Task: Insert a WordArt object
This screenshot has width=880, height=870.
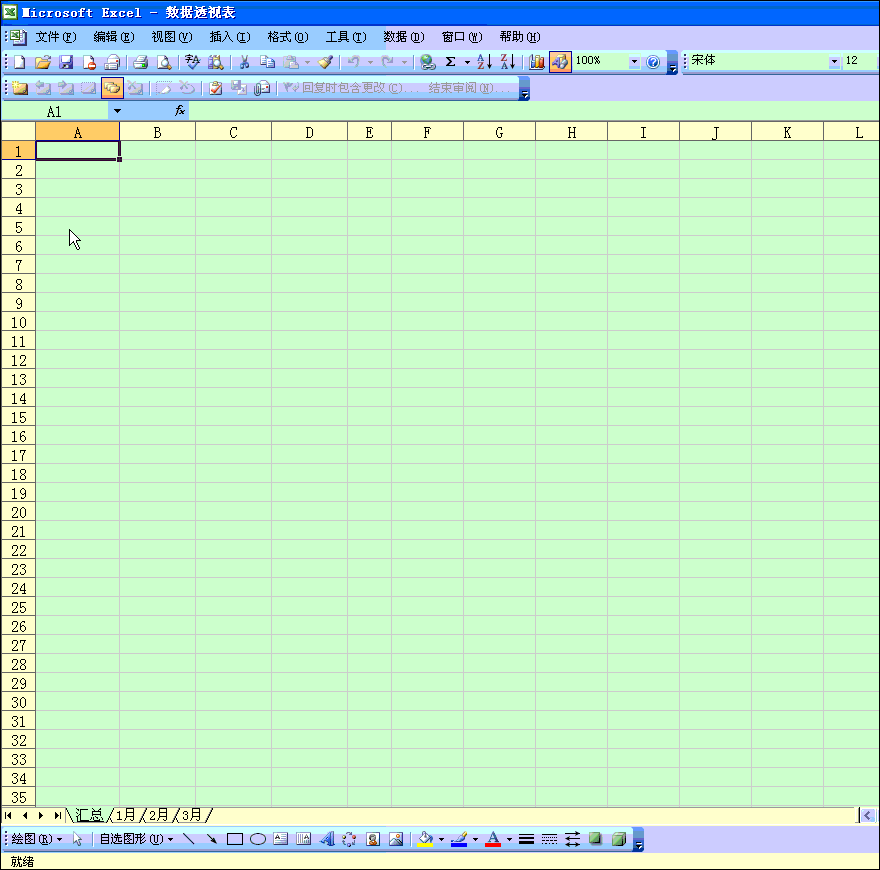Action: click(326, 839)
